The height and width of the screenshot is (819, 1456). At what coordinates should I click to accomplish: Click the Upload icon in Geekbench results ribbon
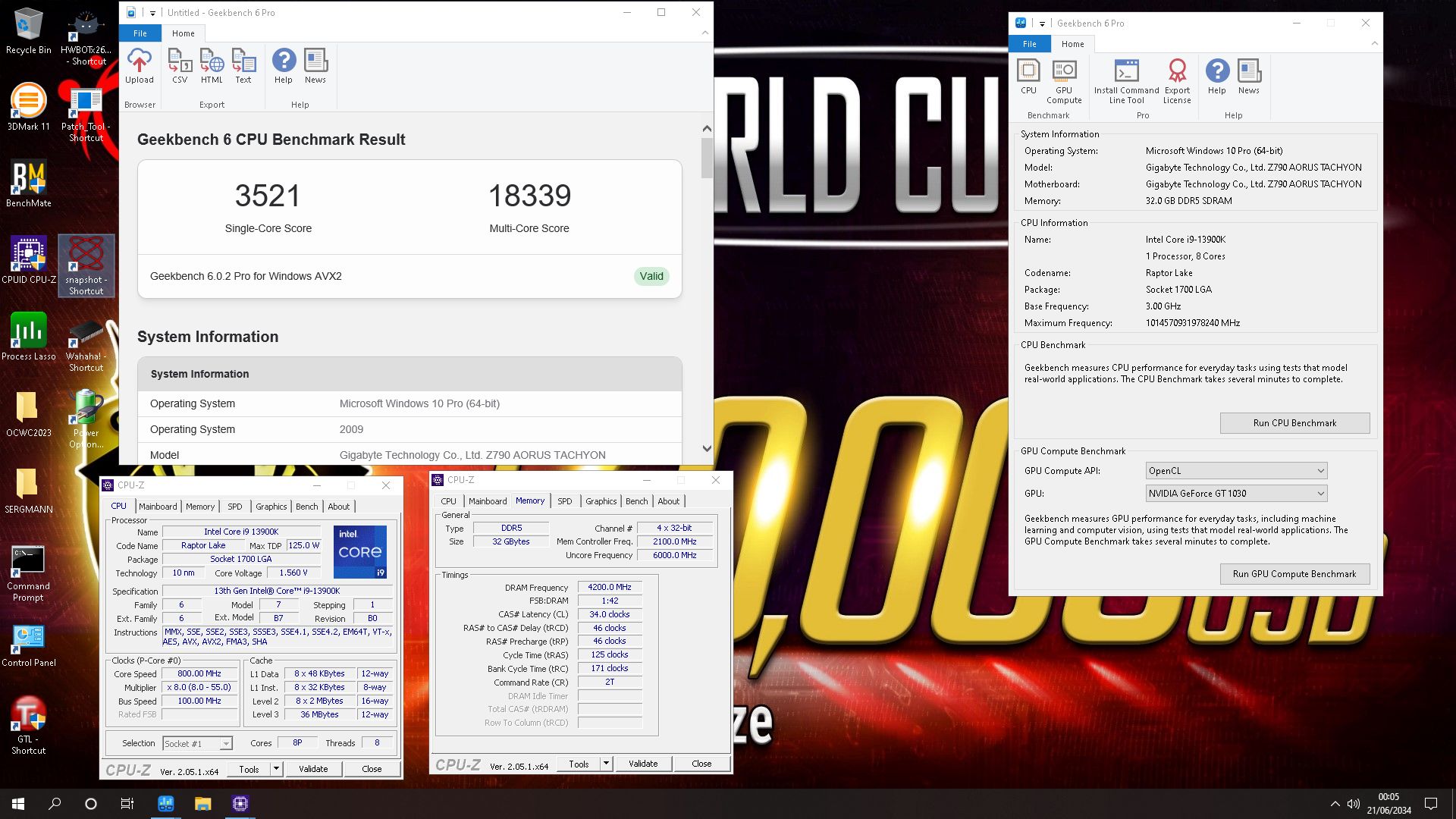click(x=140, y=66)
